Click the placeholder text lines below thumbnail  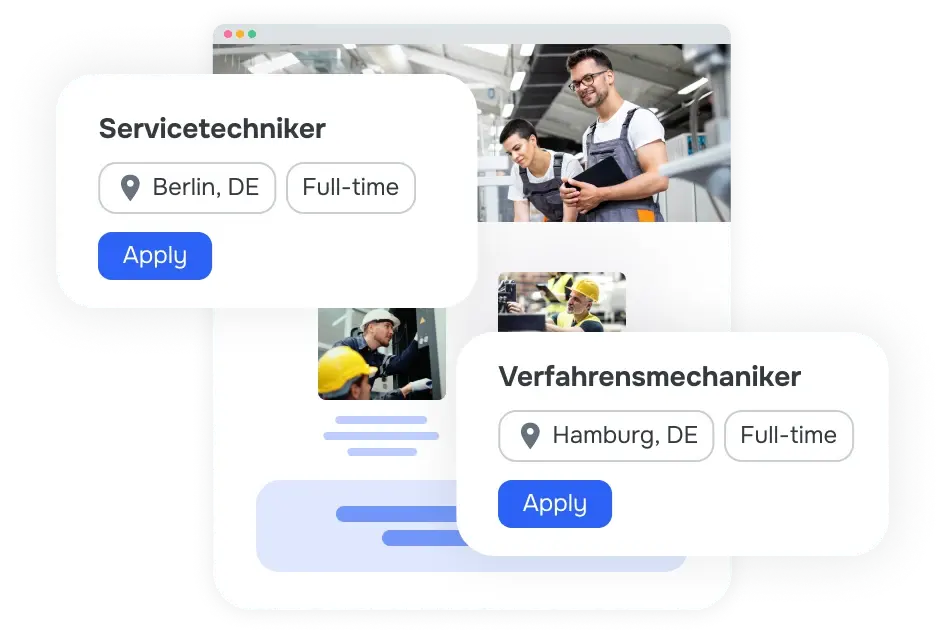point(381,436)
